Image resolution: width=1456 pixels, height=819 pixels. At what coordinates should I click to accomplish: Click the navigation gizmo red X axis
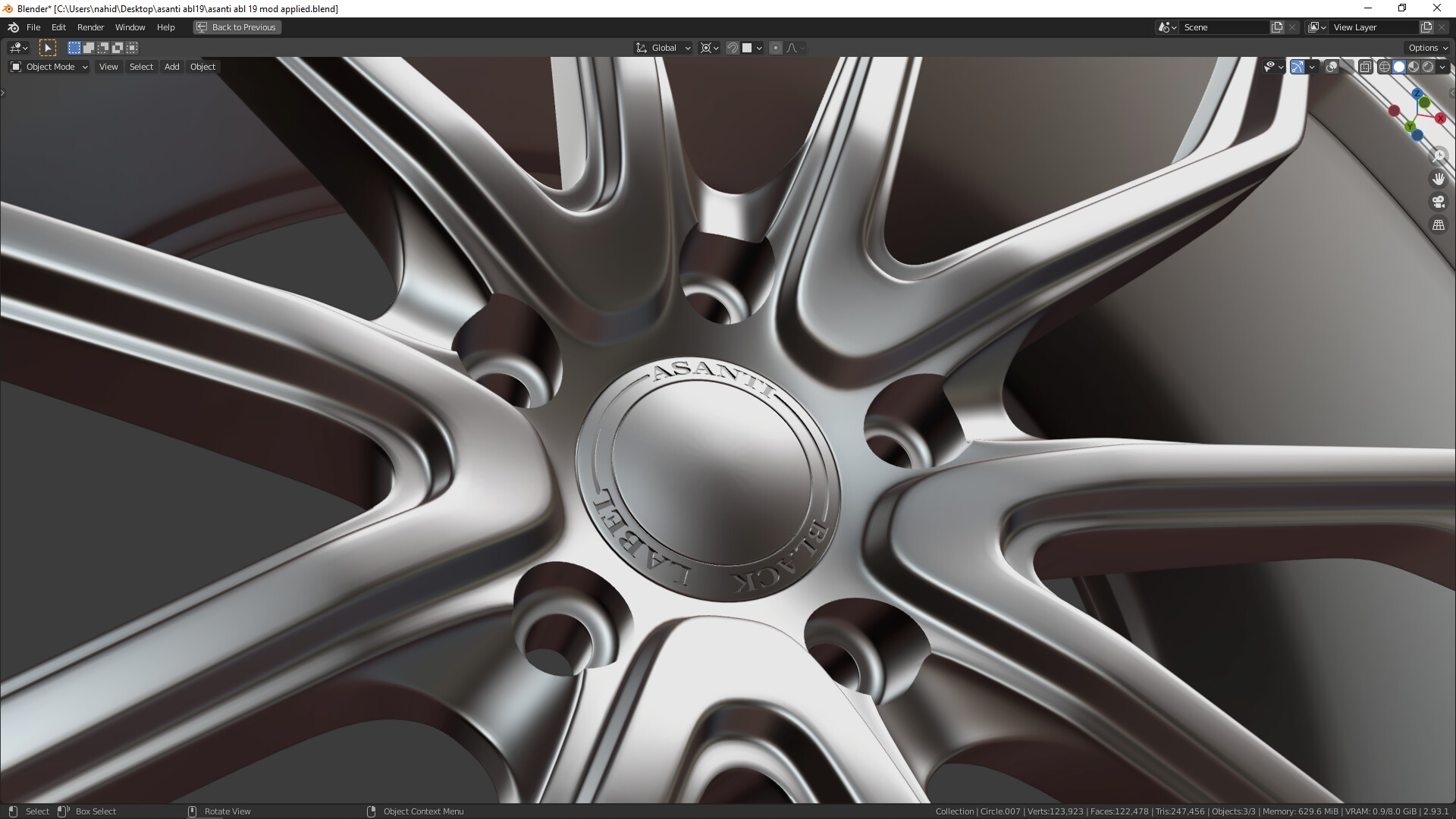pyautogui.click(x=1440, y=118)
